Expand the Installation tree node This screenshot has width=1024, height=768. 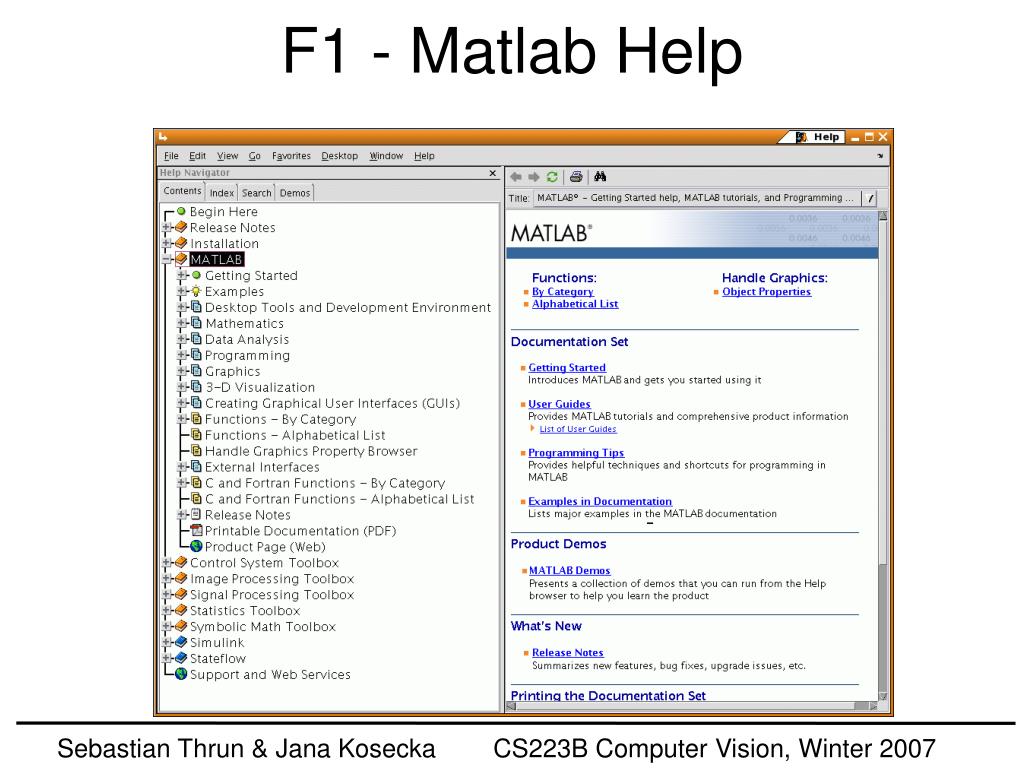167,243
